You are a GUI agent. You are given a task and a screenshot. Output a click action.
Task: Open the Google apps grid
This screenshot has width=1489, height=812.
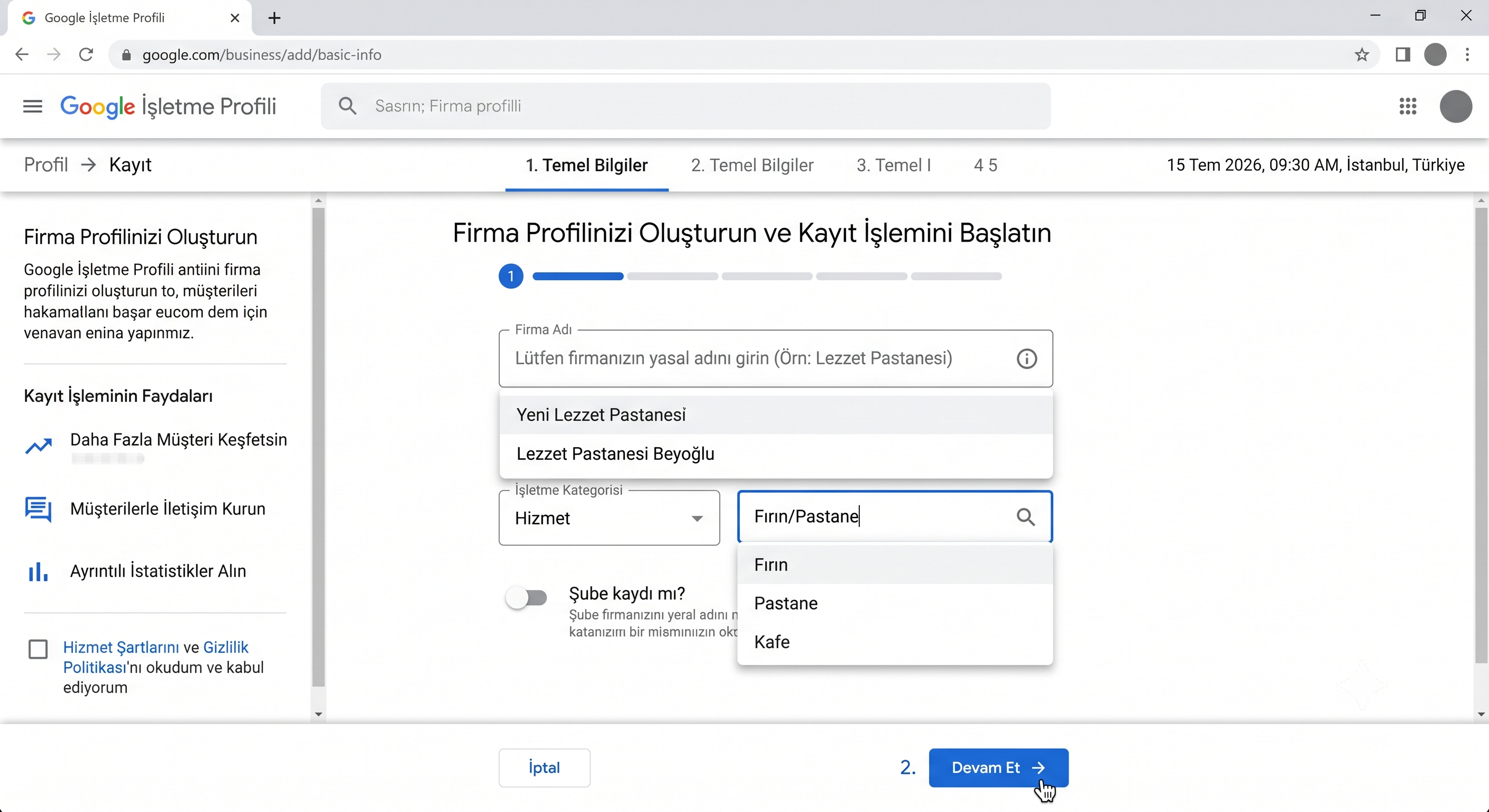coord(1408,106)
